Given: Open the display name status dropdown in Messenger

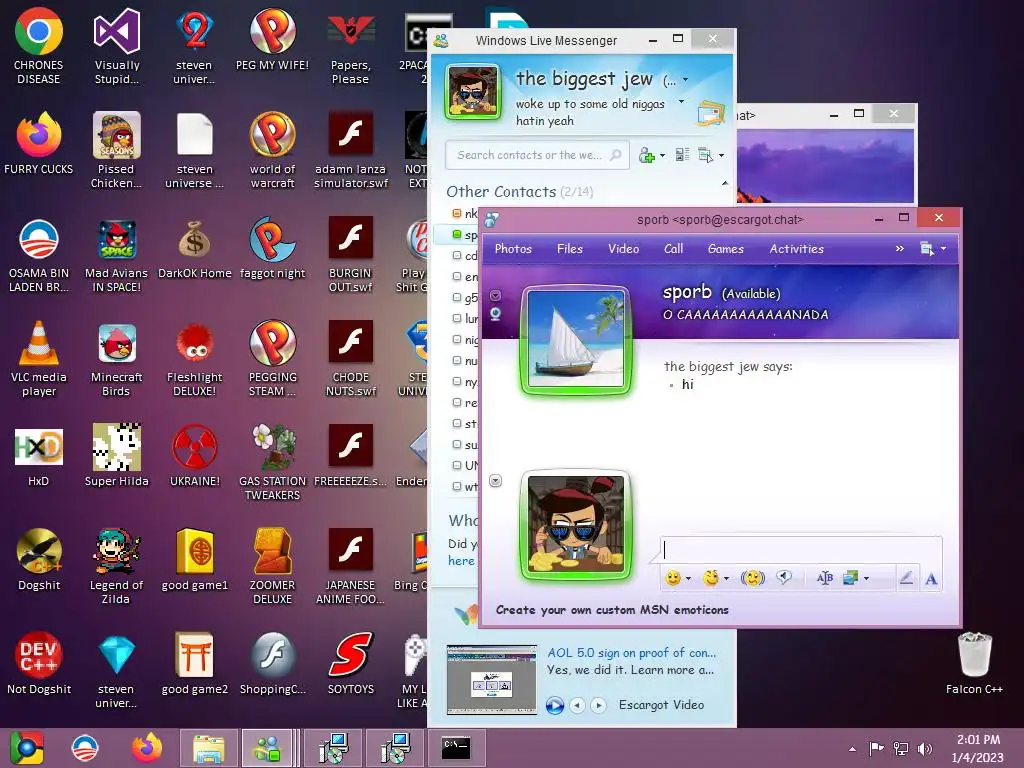Looking at the screenshot, I should 685,80.
